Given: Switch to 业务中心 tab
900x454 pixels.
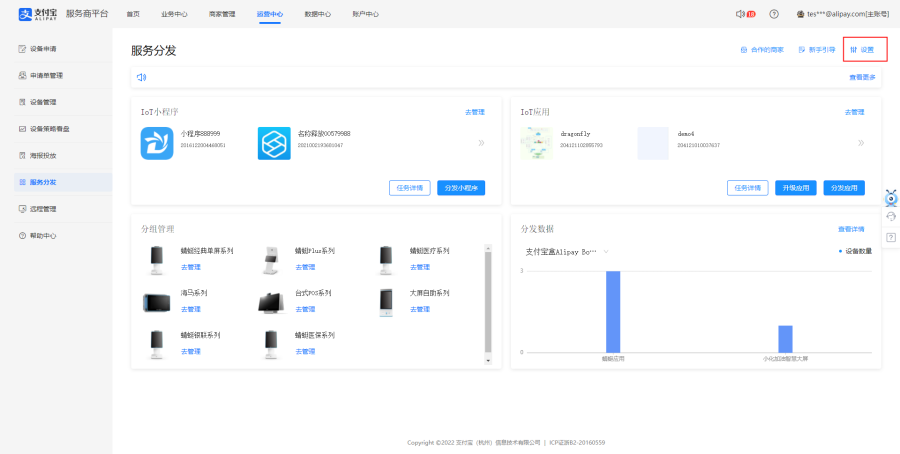Looking at the screenshot, I should 174,14.
